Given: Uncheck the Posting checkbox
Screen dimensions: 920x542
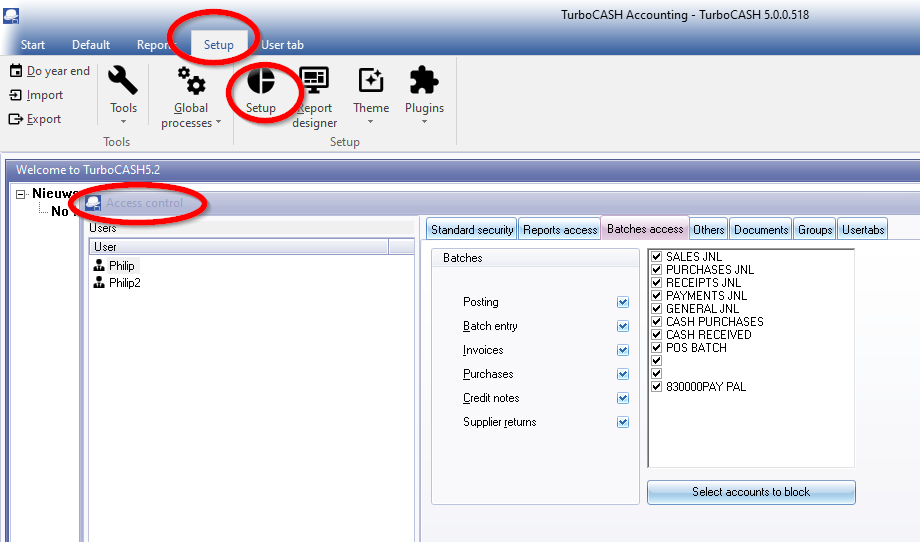Looking at the screenshot, I should (623, 302).
